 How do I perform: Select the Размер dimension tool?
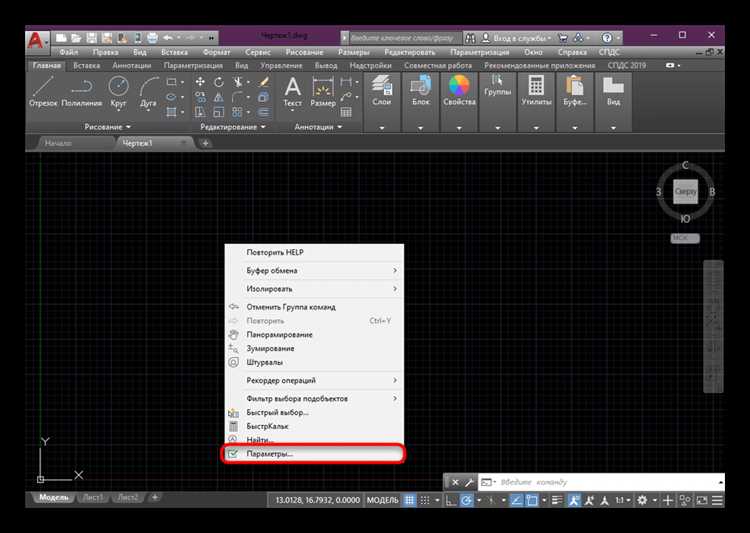tap(323, 92)
